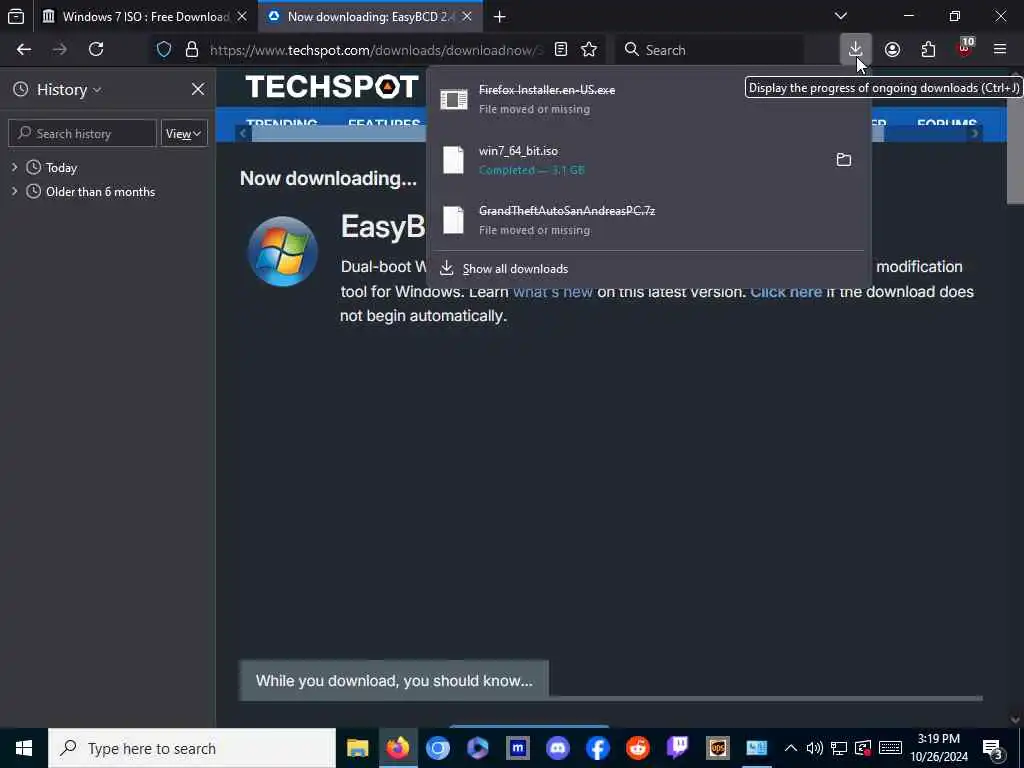Close the History sidebar

click(x=198, y=89)
